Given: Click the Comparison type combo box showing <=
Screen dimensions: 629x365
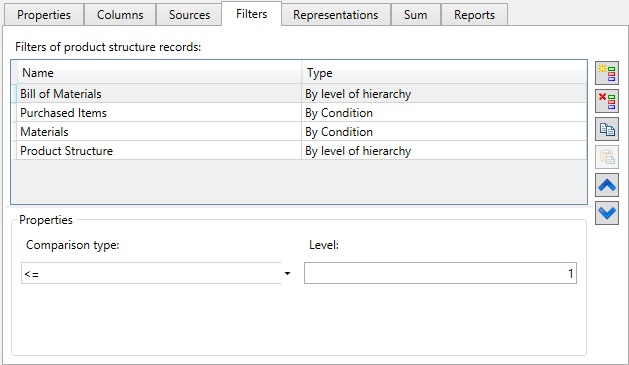Looking at the screenshot, I should pyautogui.click(x=157, y=274).
